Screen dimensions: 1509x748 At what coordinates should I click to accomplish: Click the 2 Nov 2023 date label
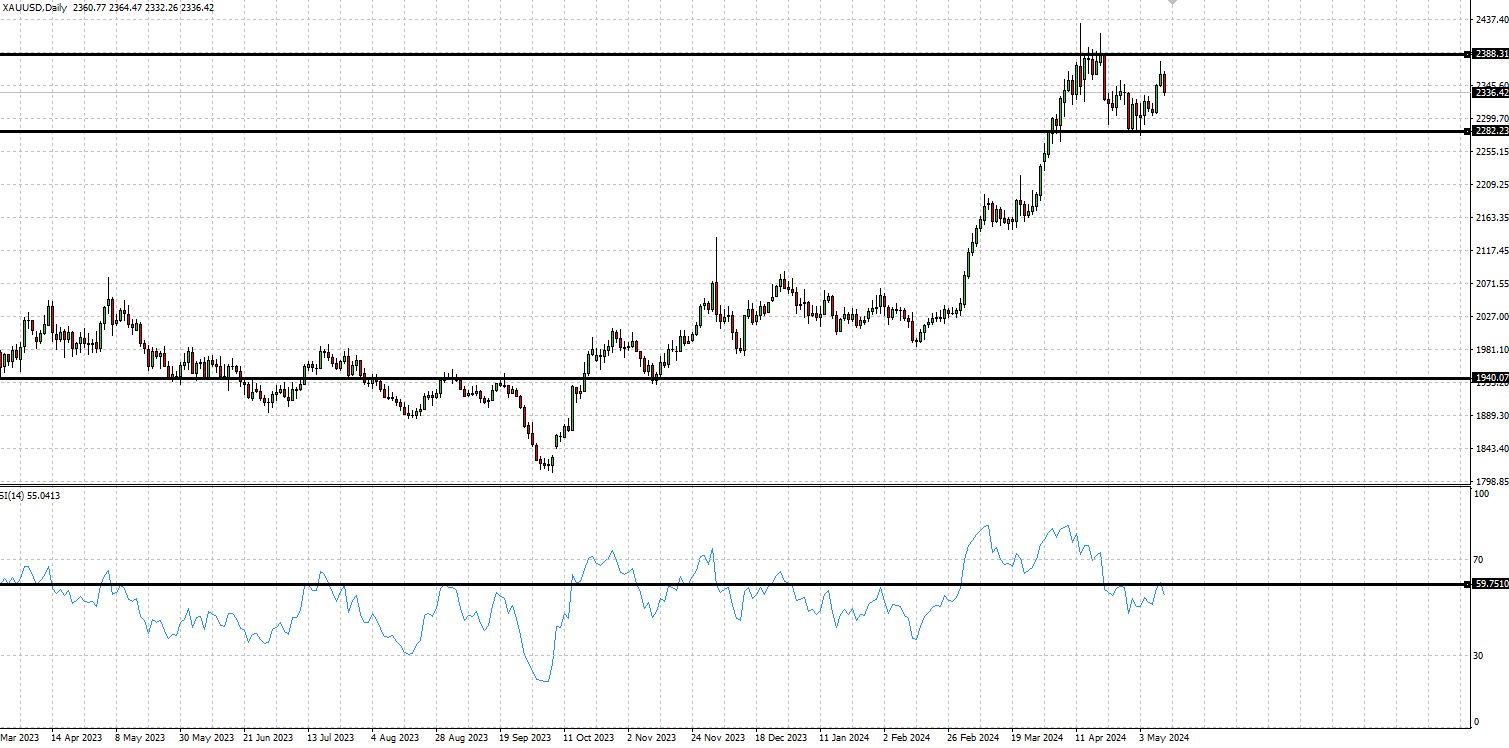[652, 738]
